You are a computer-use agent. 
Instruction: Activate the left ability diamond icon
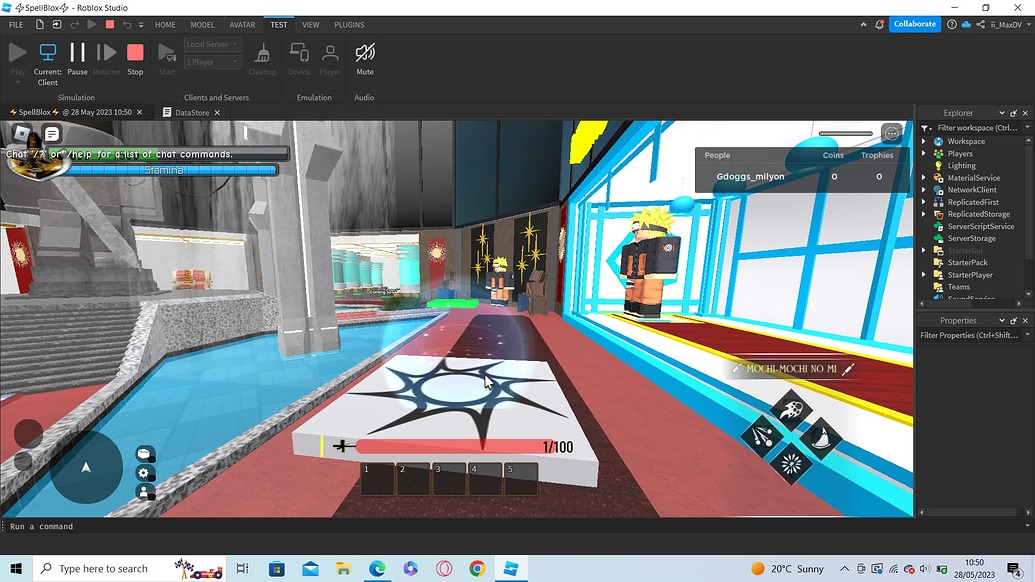tap(762, 436)
